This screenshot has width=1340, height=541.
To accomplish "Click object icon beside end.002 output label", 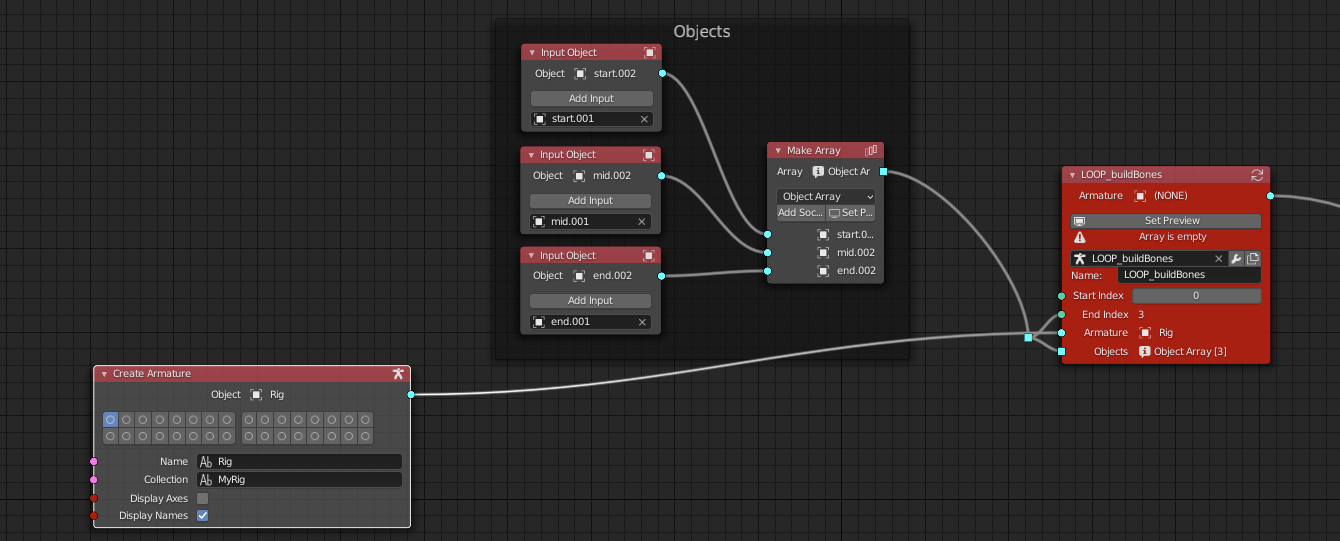I will coord(579,276).
